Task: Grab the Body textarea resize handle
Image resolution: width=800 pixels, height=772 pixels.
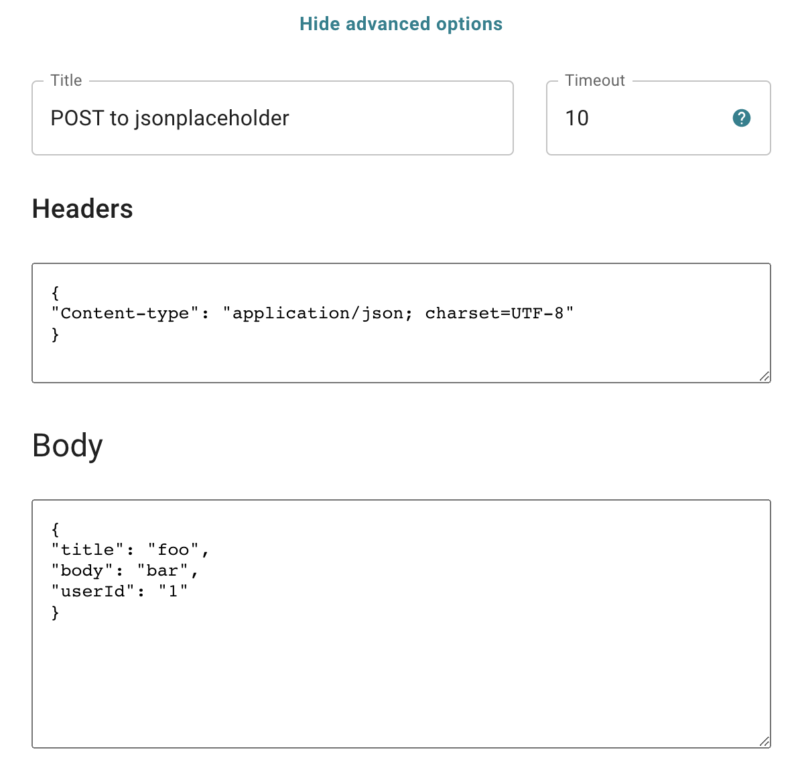Action: coord(764,742)
